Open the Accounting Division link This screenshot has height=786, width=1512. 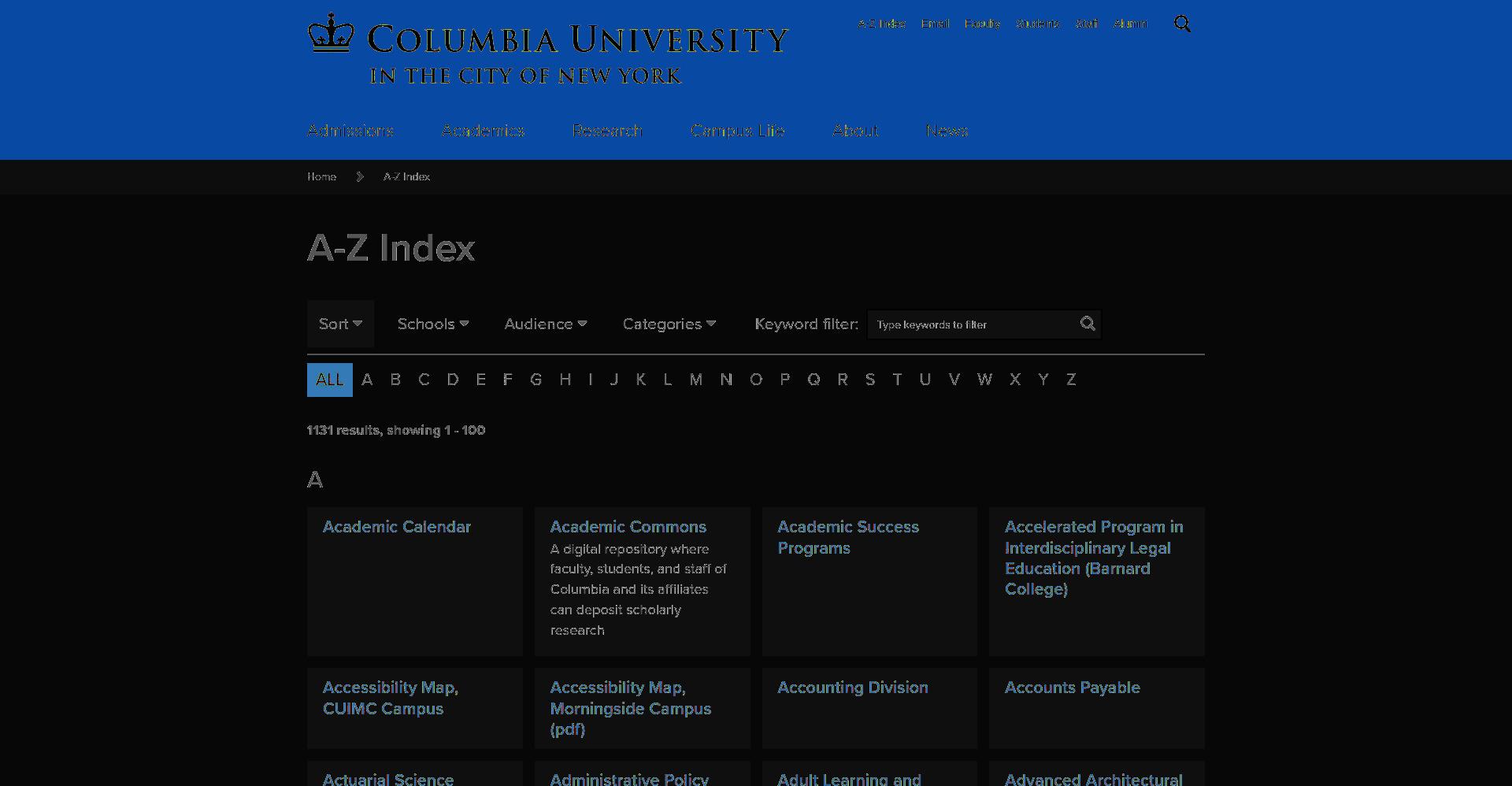coord(853,688)
